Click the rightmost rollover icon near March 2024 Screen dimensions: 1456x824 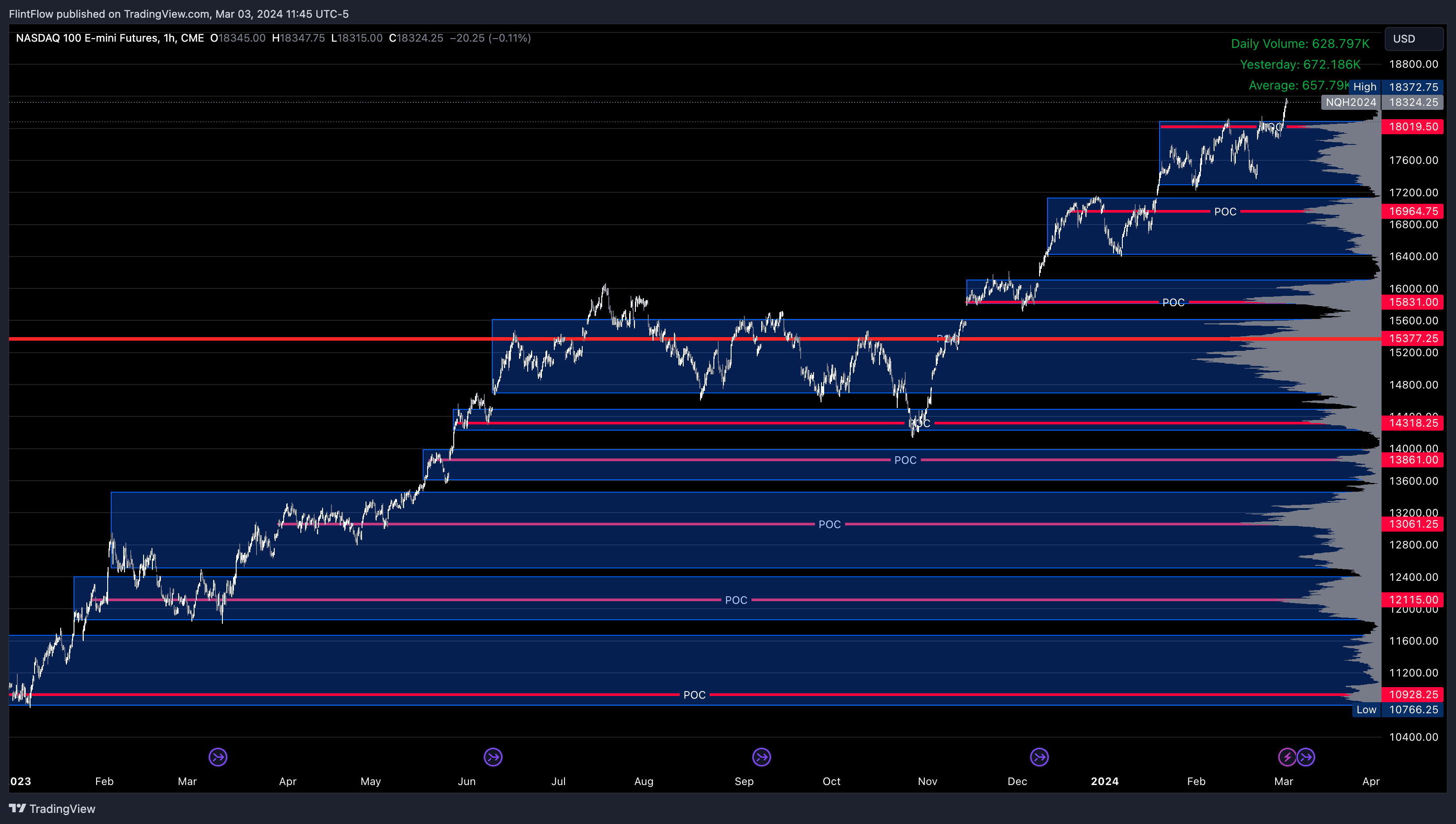click(1306, 757)
